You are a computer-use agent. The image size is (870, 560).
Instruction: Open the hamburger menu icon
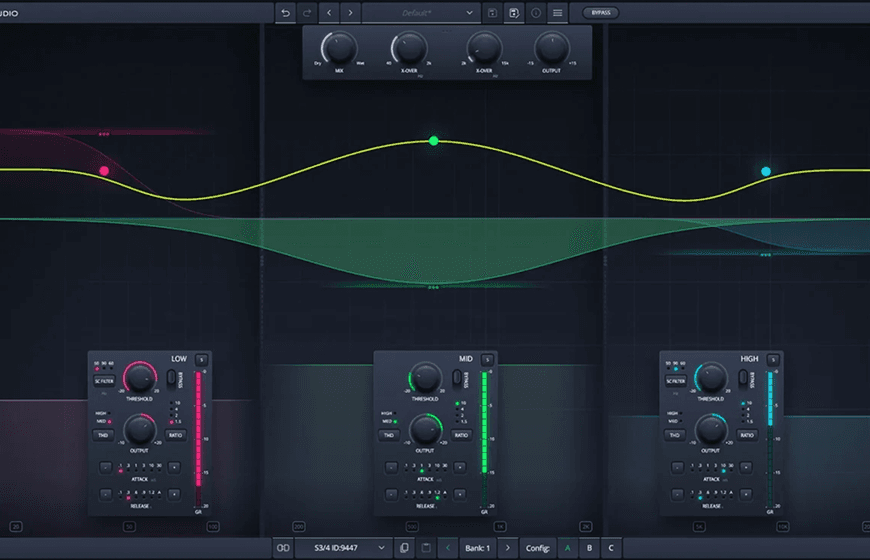[557, 13]
